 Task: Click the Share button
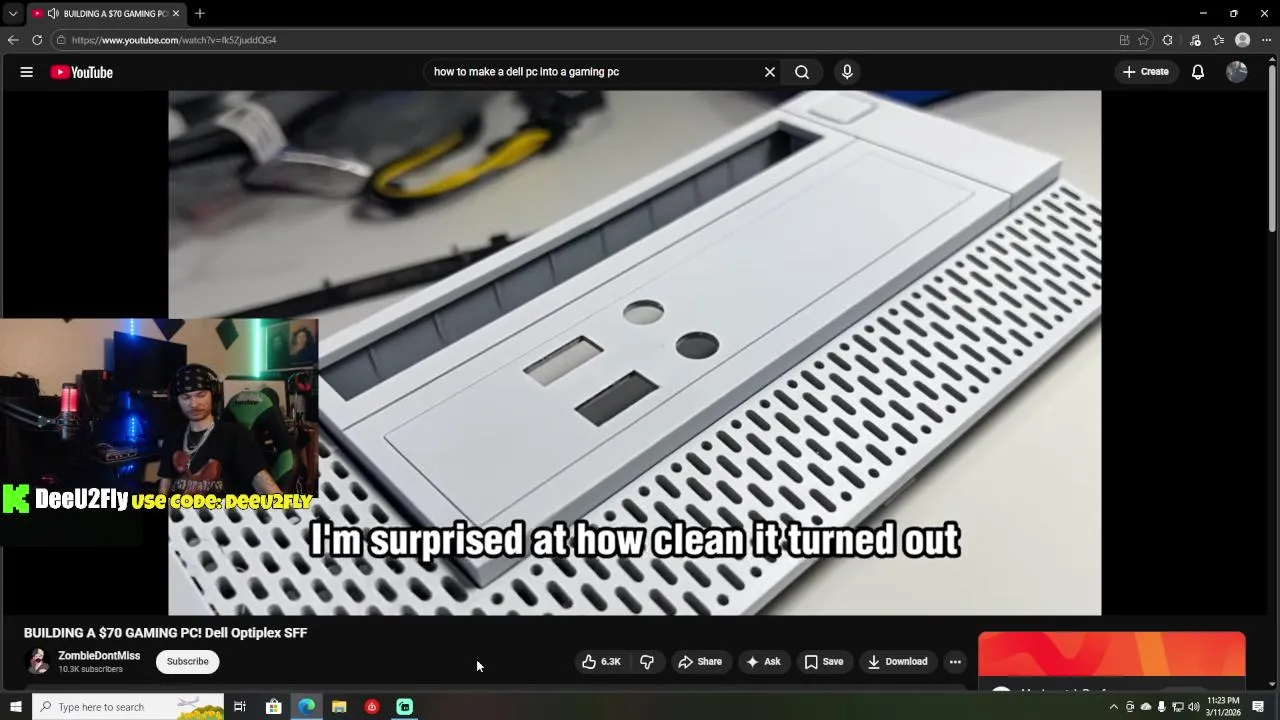700,661
